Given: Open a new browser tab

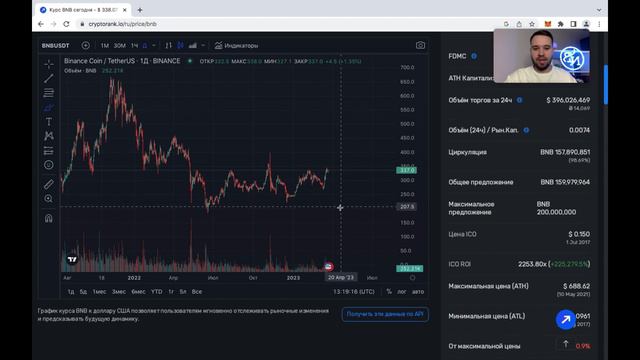Looking at the screenshot, I should coord(140,10).
